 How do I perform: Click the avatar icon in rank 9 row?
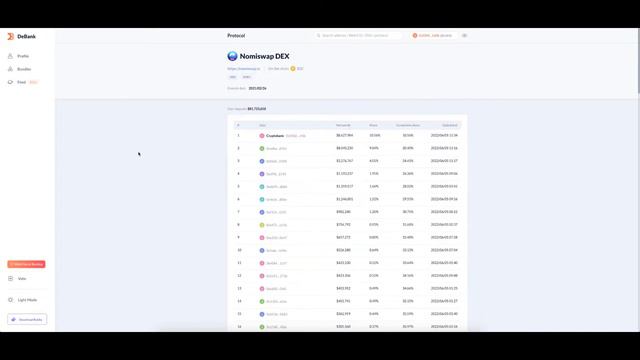click(x=262, y=238)
